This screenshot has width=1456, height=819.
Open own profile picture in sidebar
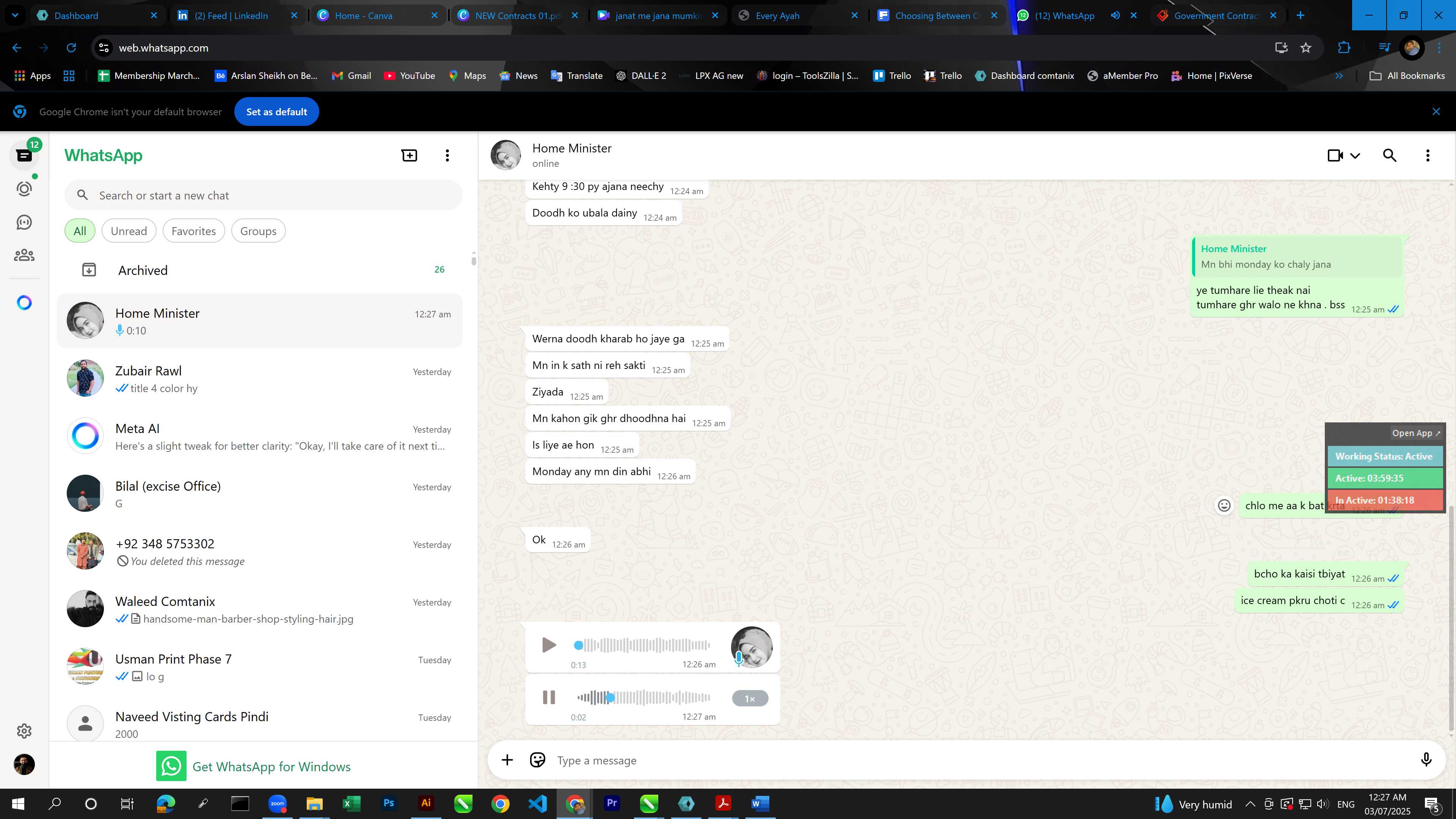click(x=24, y=765)
